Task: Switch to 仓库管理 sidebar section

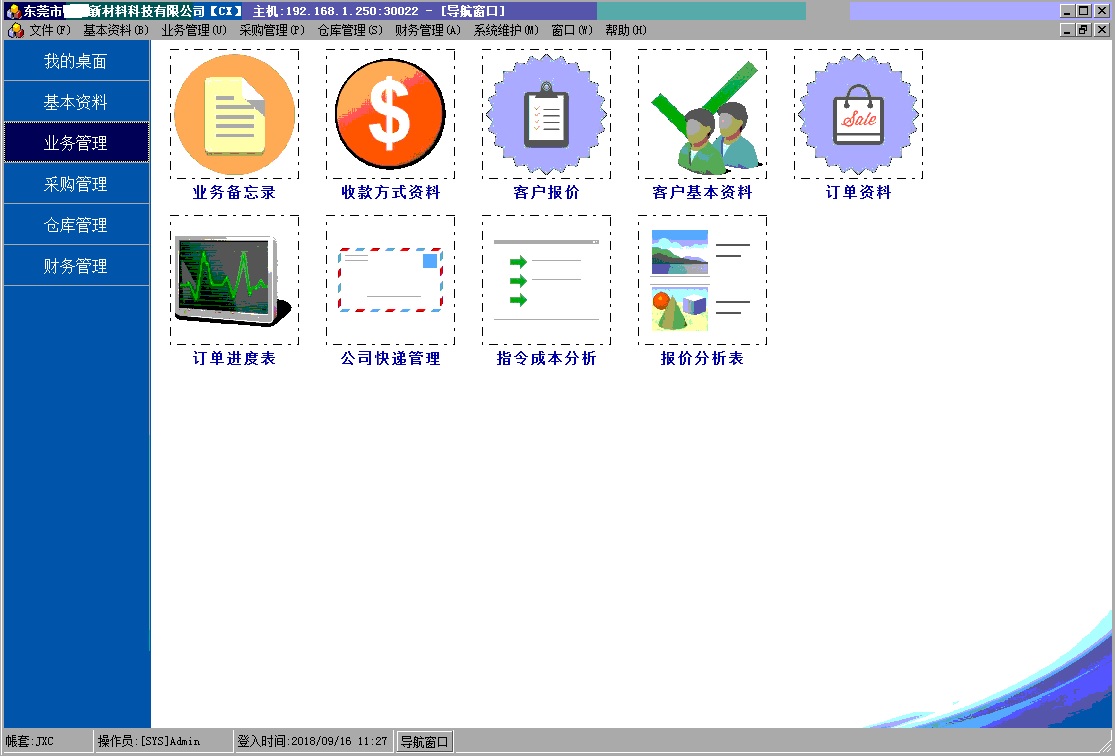Action: [75, 226]
